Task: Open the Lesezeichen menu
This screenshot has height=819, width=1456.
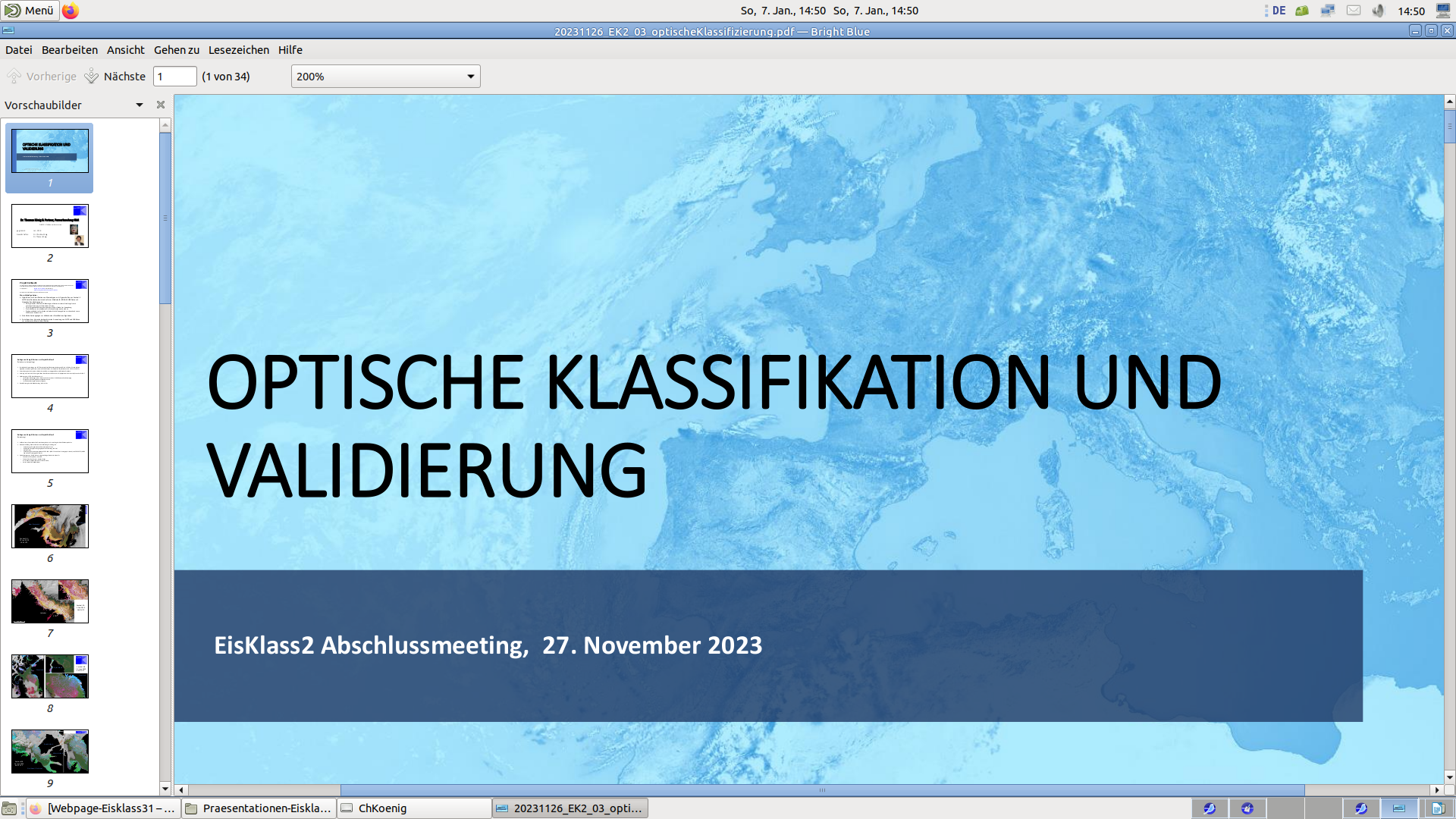Action: coord(237,50)
